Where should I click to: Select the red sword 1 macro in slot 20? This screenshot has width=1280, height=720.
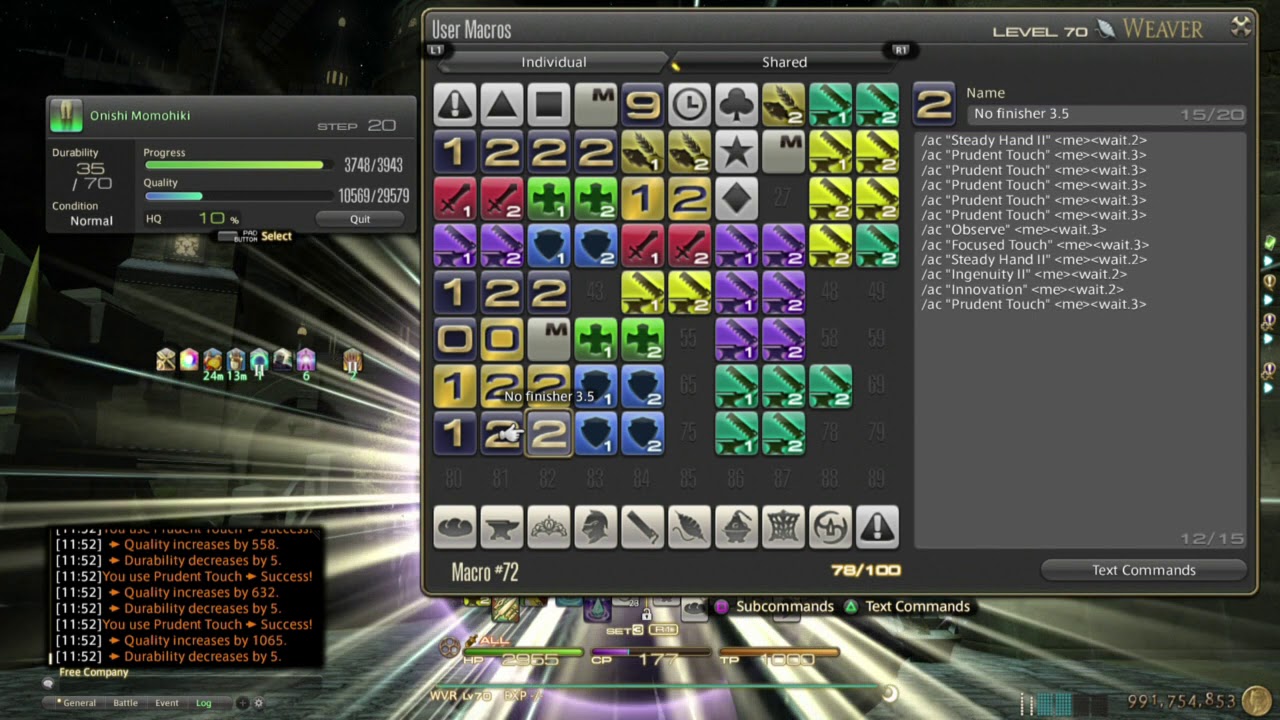pos(455,198)
